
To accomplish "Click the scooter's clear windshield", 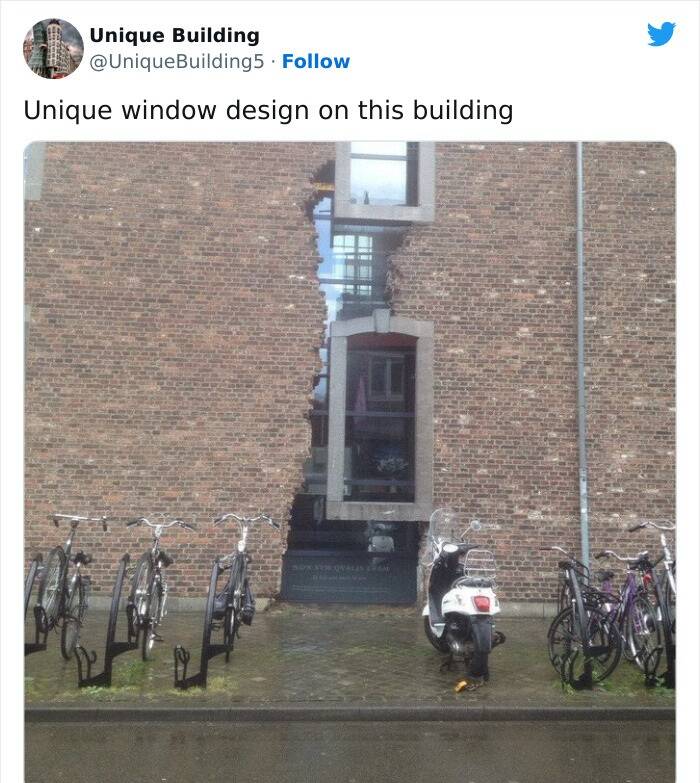I will pyautogui.click(x=444, y=525).
